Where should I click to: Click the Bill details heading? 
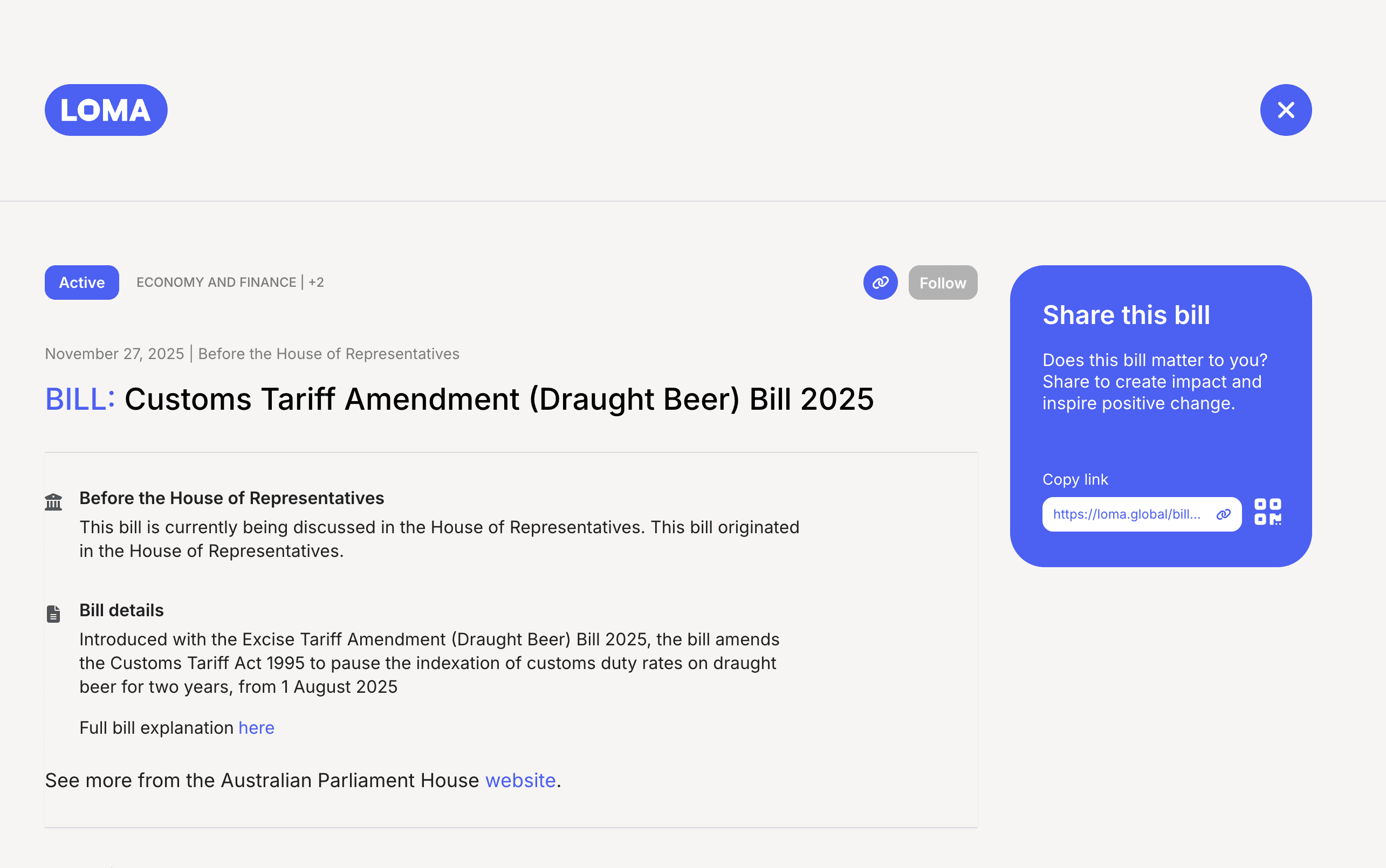(121, 610)
